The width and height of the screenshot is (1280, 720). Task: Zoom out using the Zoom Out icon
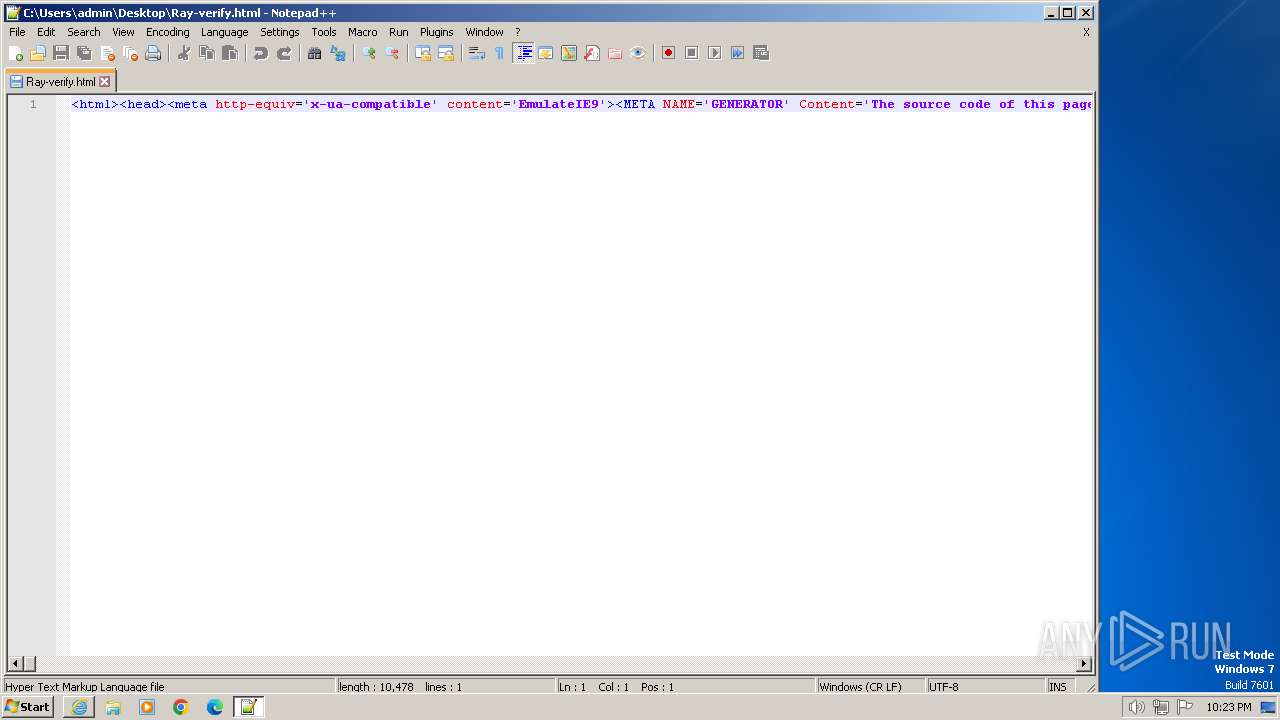(392, 53)
